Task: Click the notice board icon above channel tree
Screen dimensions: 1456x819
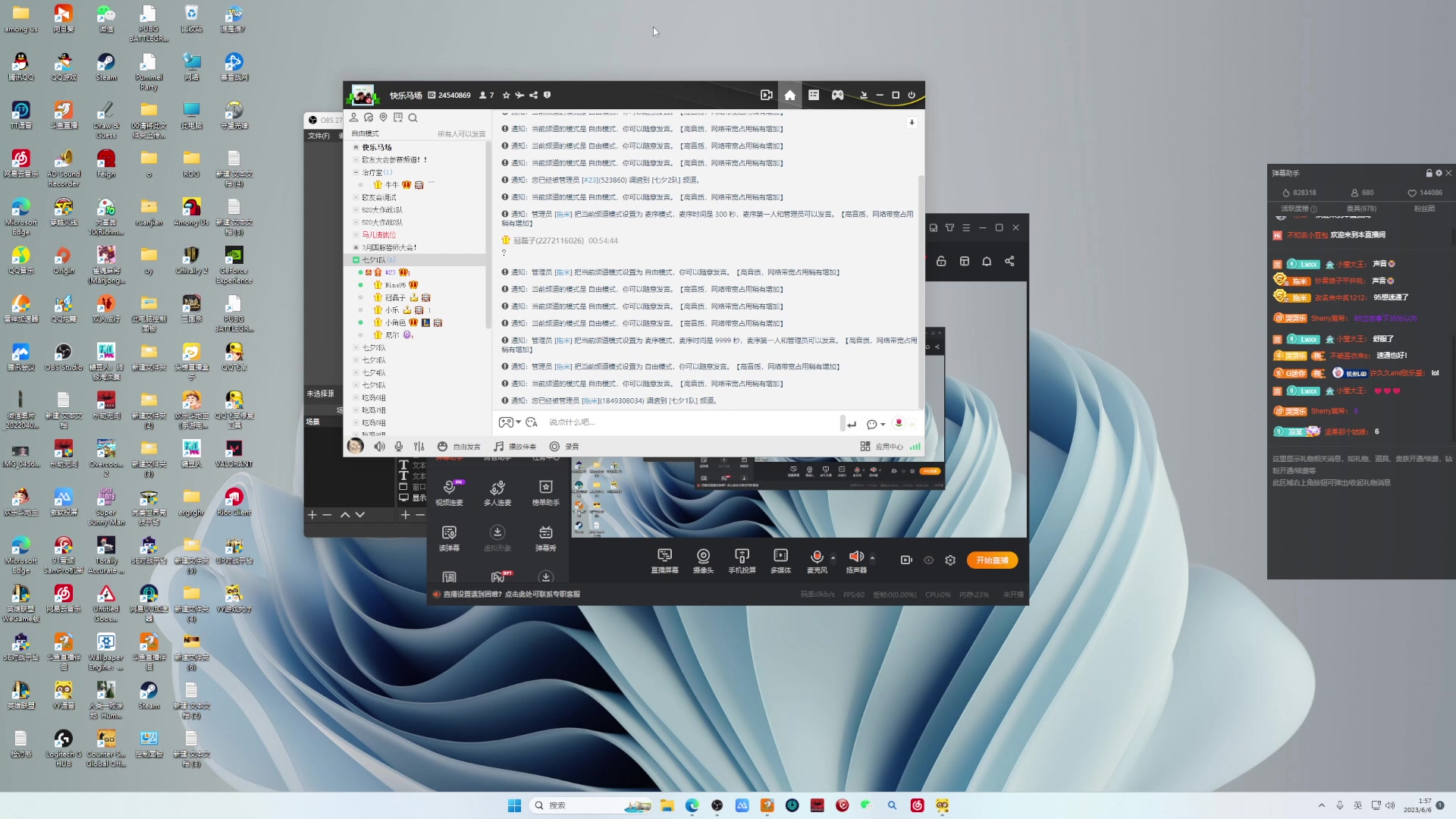Action: coord(398,118)
